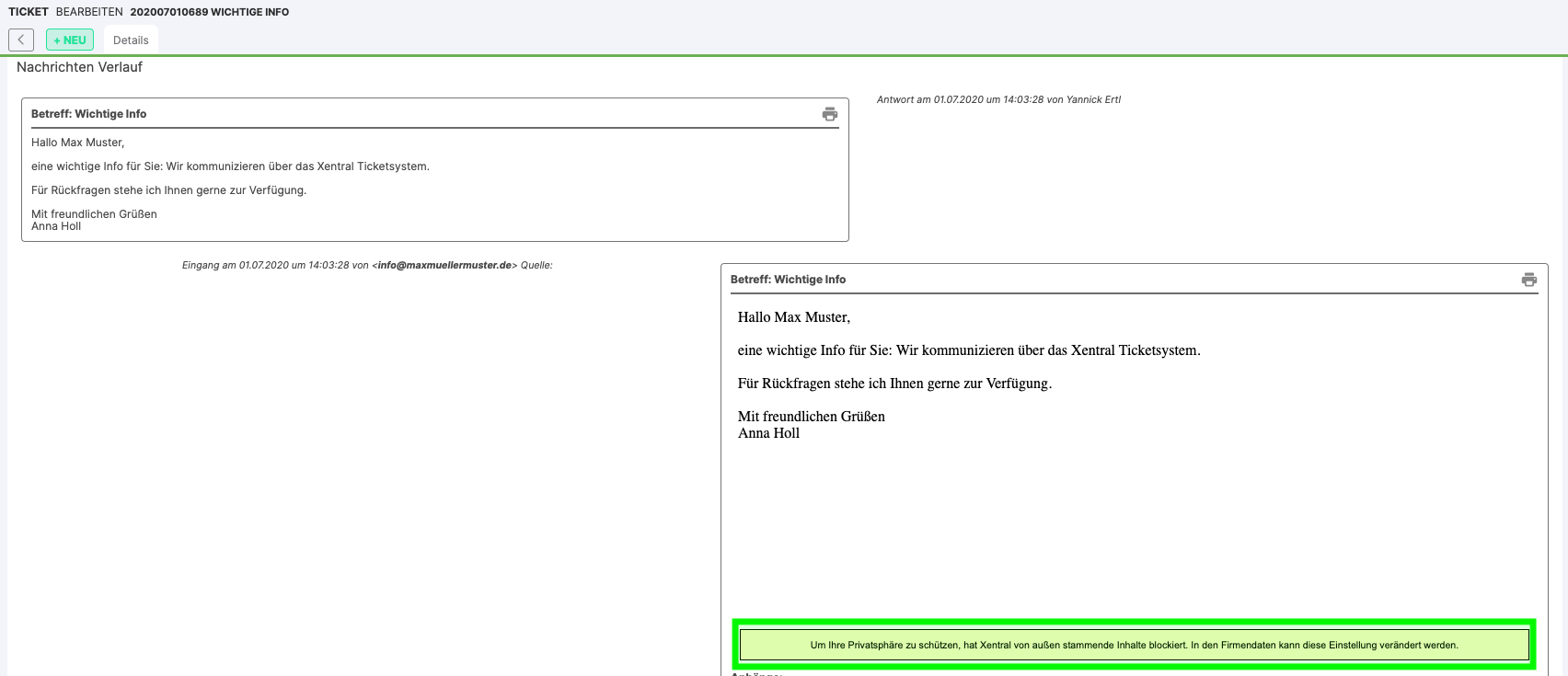The image size is (1568, 676).
Task: Click the green privacy notice banner
Action: (1134, 645)
